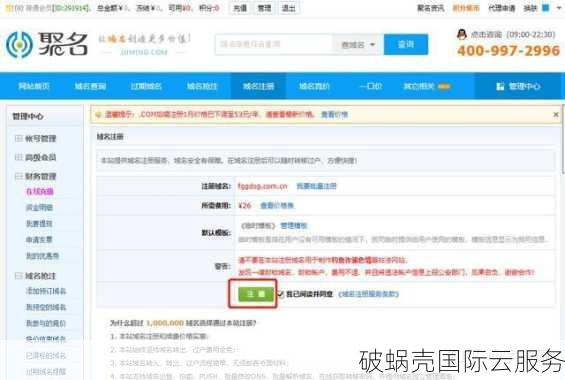The width and height of the screenshot is (565, 380).
Task: Click the notice bulb icon in the banner
Action: (97, 115)
